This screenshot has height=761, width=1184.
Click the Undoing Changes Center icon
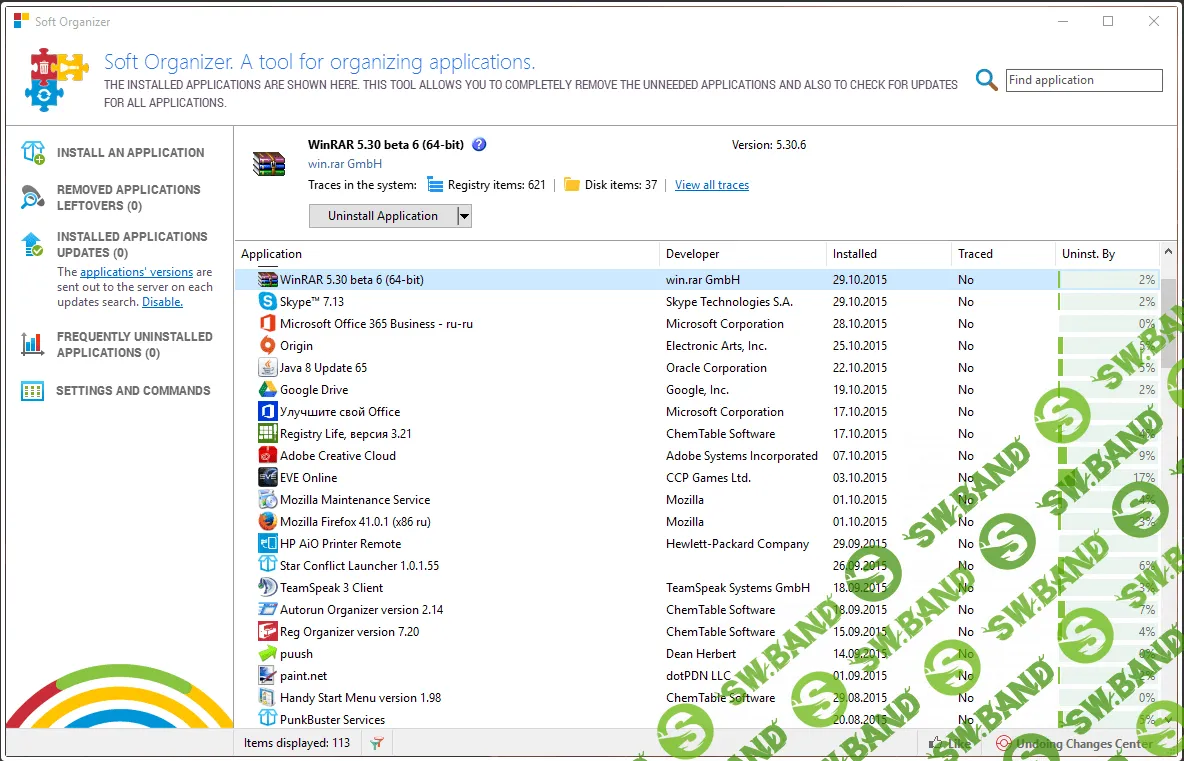tap(1003, 744)
